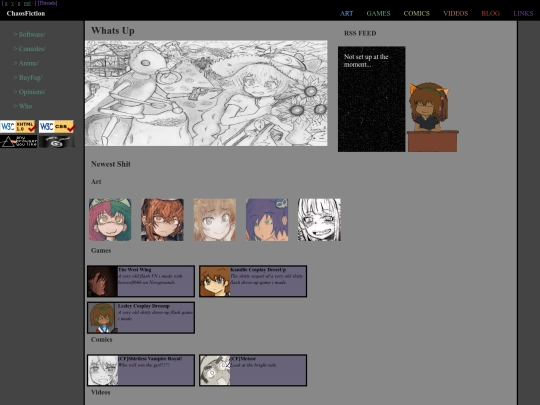
Task: Go to the COMICS section
Action: (x=416, y=13)
